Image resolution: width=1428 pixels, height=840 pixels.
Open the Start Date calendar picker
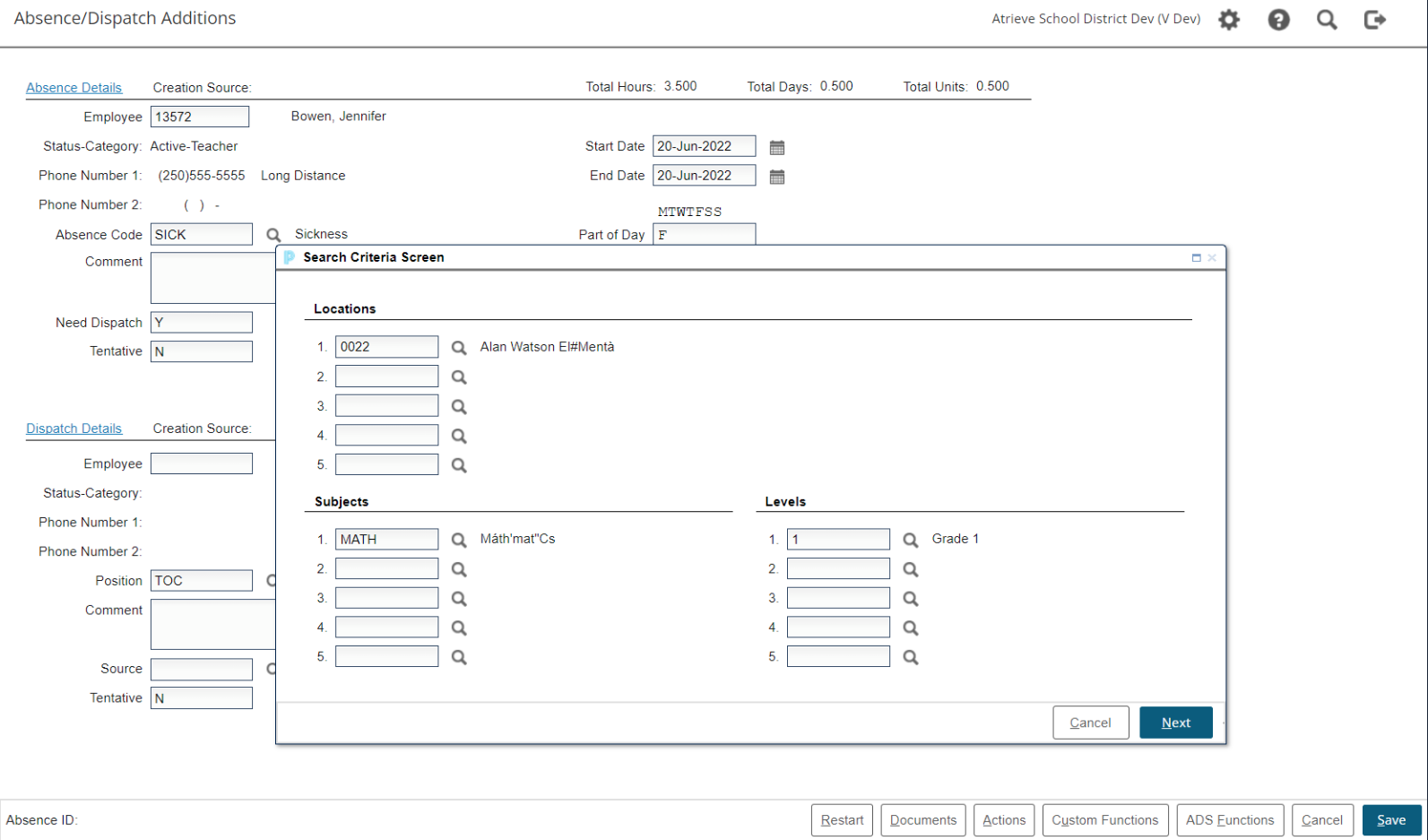777,147
